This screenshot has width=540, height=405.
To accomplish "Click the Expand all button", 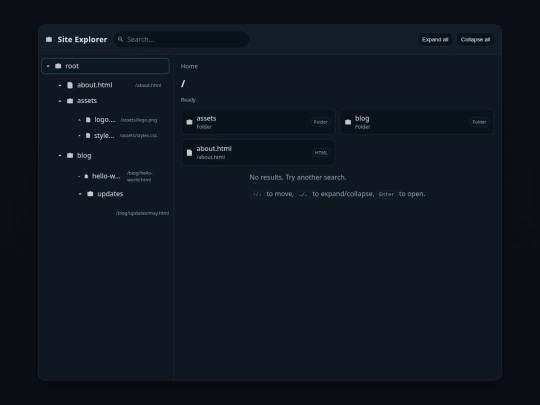I will [x=435, y=40].
